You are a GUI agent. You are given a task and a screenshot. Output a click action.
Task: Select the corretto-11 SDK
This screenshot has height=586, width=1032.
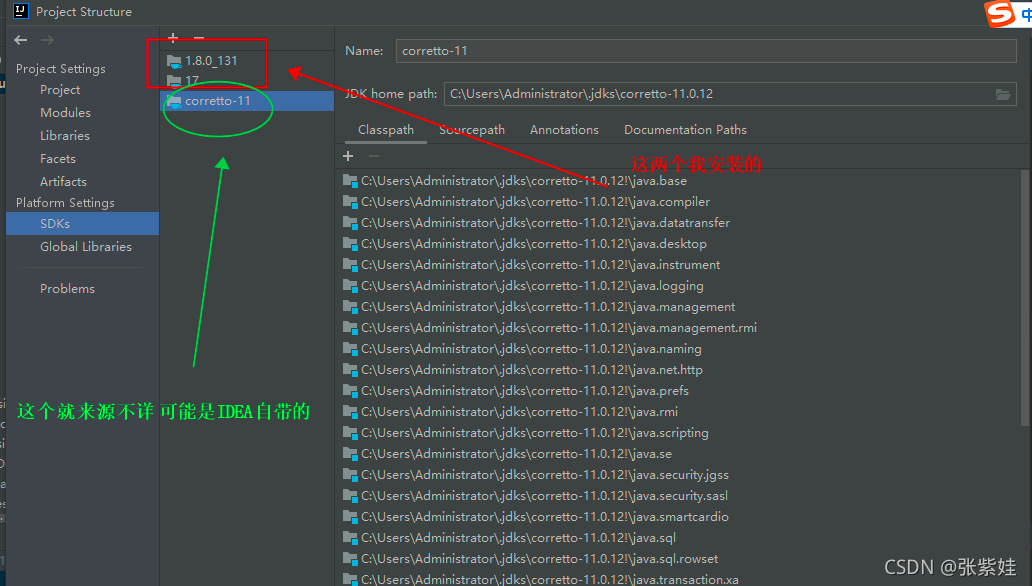(x=247, y=101)
